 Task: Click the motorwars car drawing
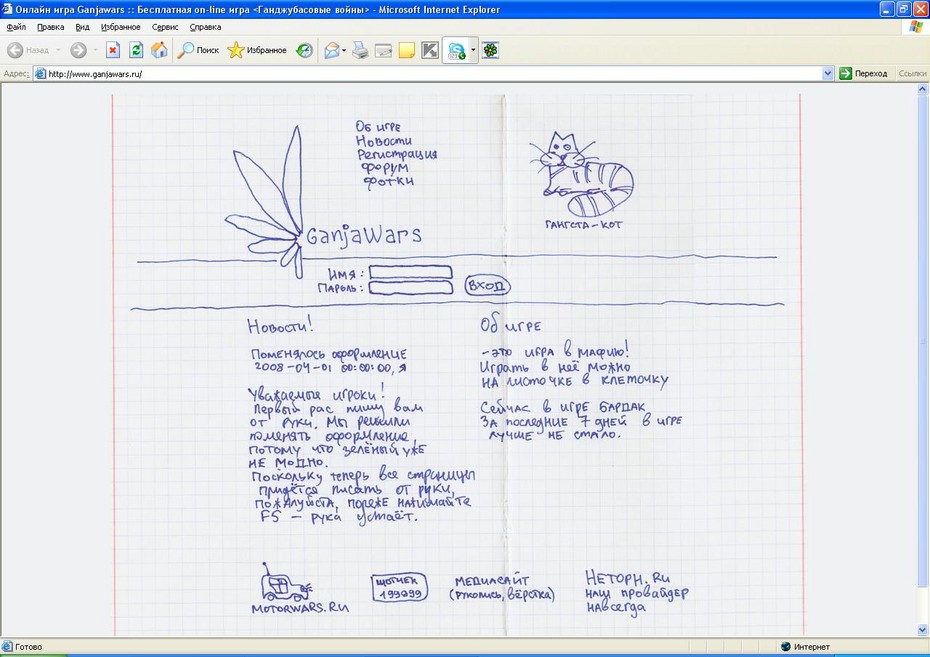point(285,582)
